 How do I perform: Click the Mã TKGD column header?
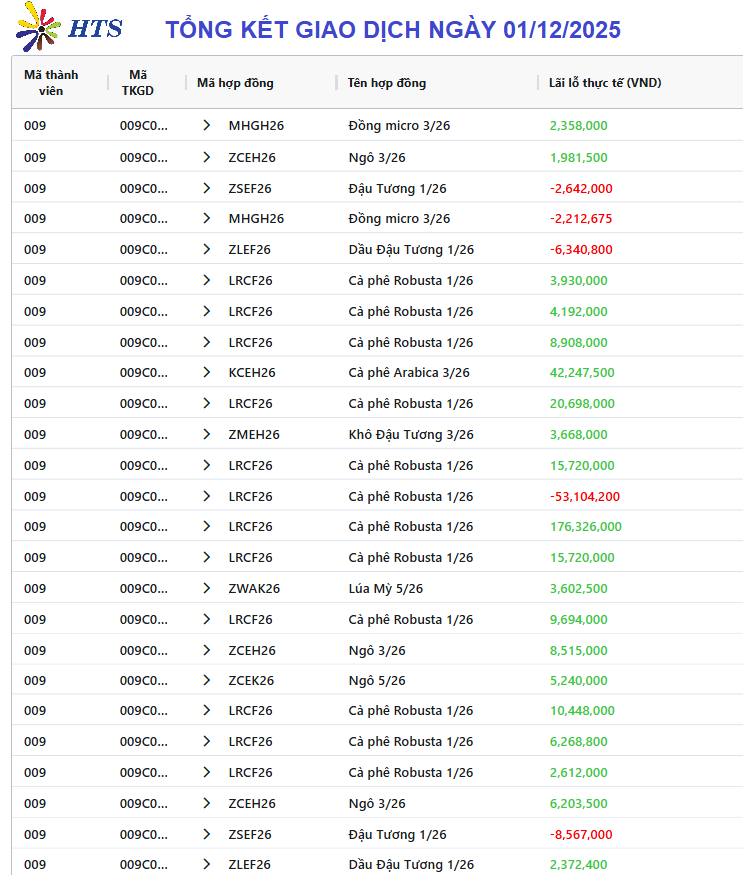(138, 82)
